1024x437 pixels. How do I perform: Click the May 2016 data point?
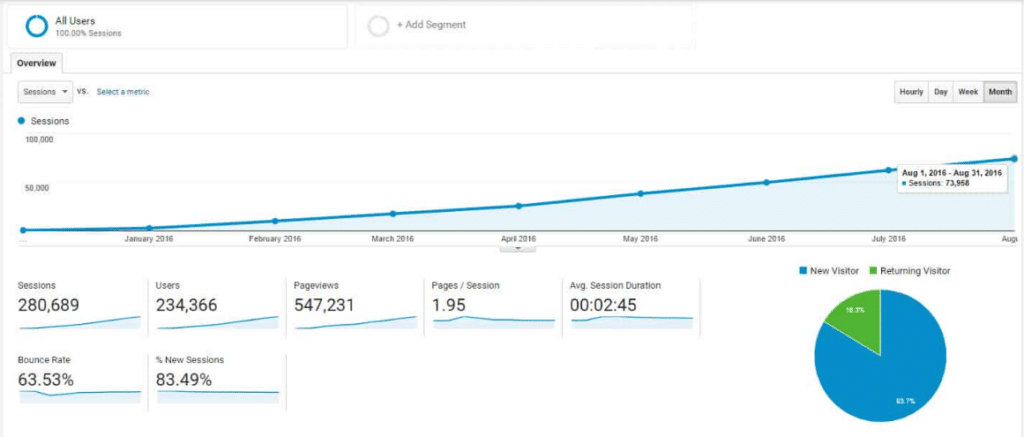click(640, 193)
